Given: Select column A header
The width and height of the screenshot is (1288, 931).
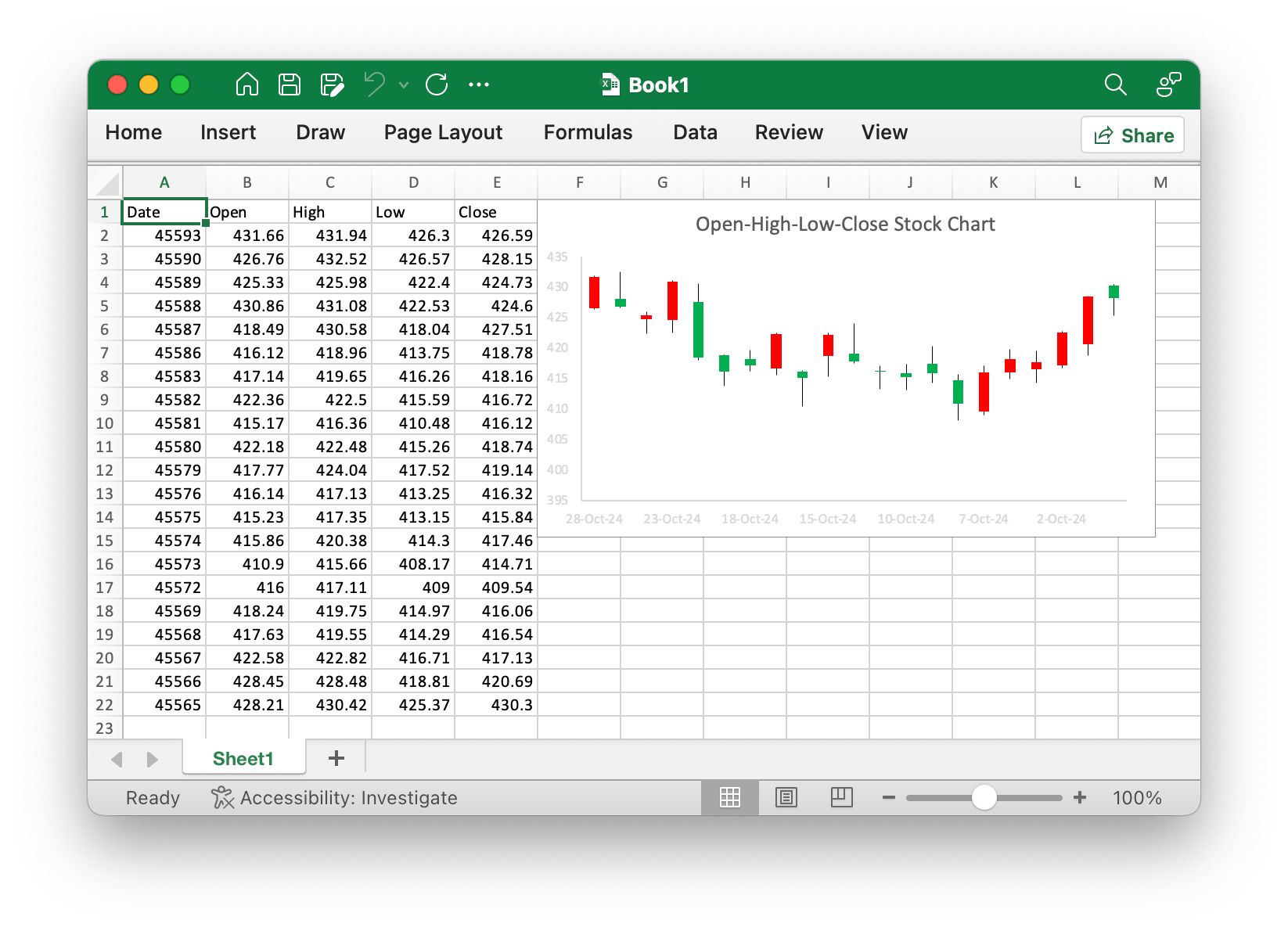Looking at the screenshot, I should [x=164, y=182].
